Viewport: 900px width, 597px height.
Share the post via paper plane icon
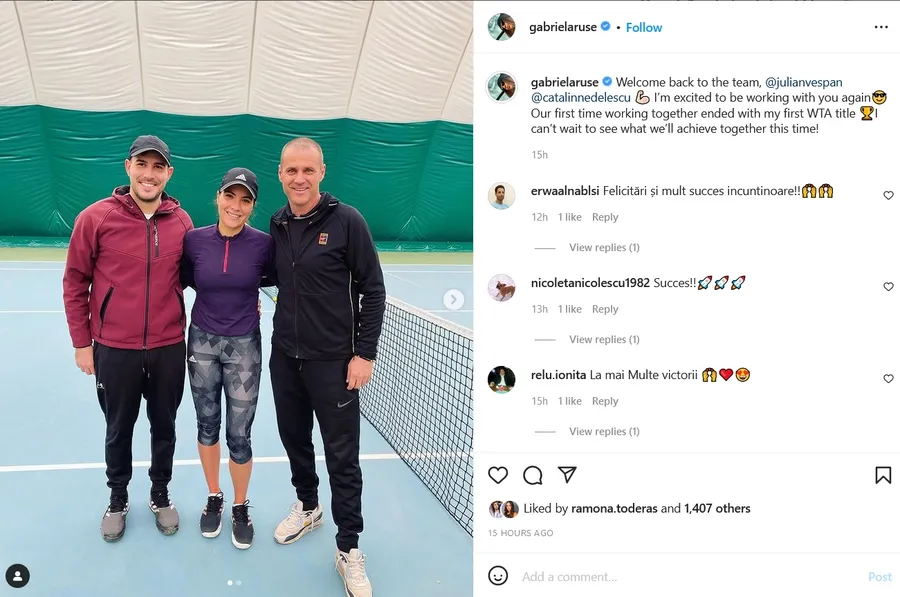pyautogui.click(x=567, y=475)
